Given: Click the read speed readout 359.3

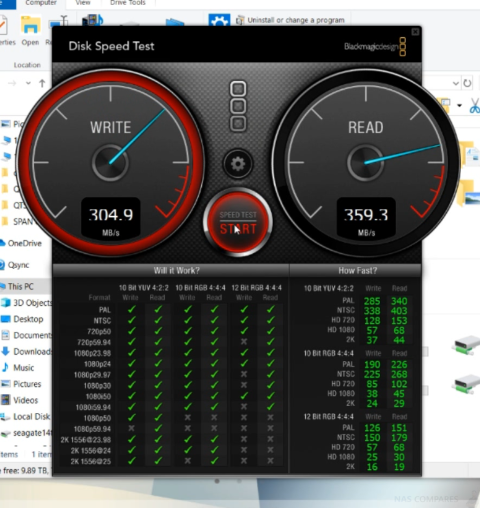Looking at the screenshot, I should (x=366, y=215).
